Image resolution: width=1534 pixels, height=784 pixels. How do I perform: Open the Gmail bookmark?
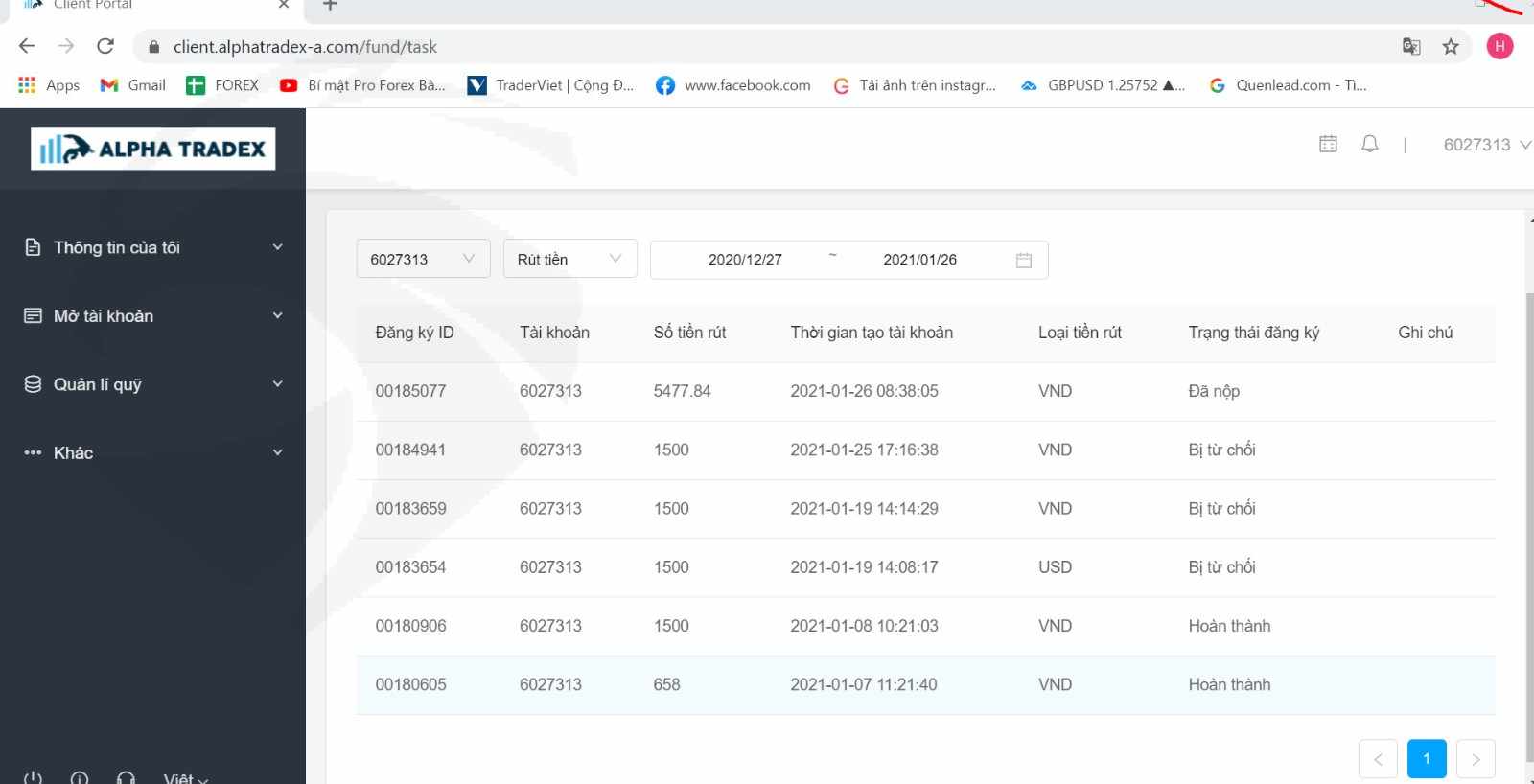pos(133,85)
